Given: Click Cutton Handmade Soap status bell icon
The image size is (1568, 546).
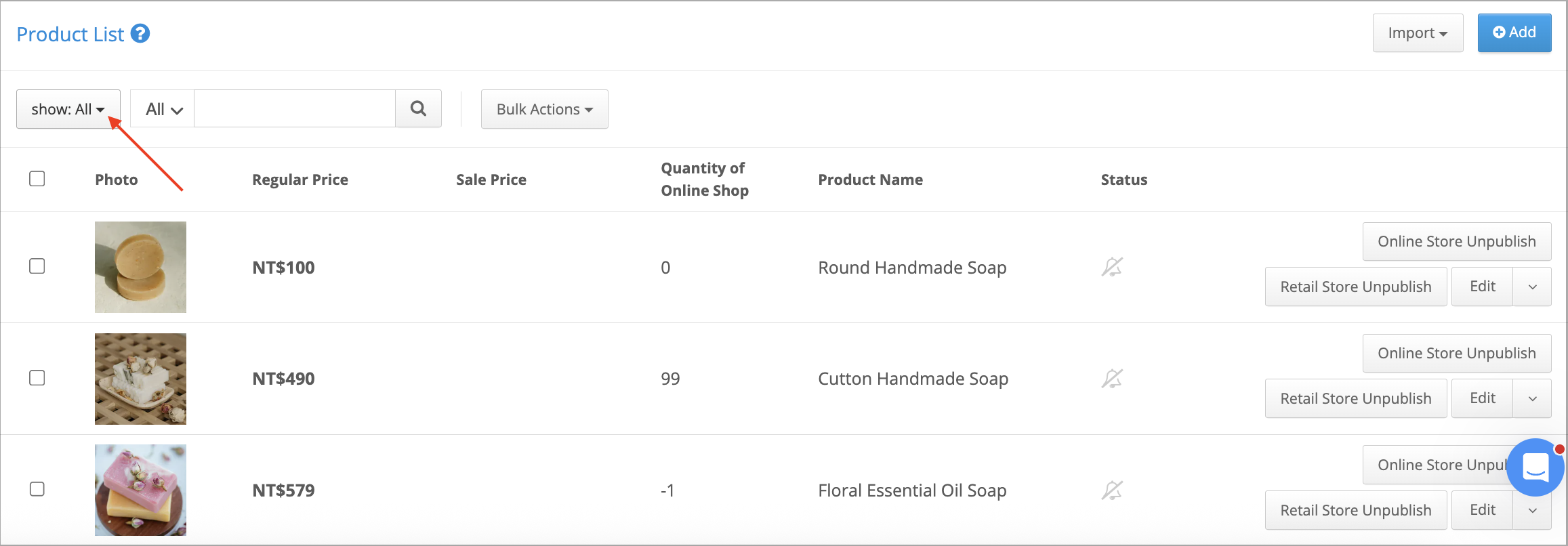Looking at the screenshot, I should coord(1112,378).
